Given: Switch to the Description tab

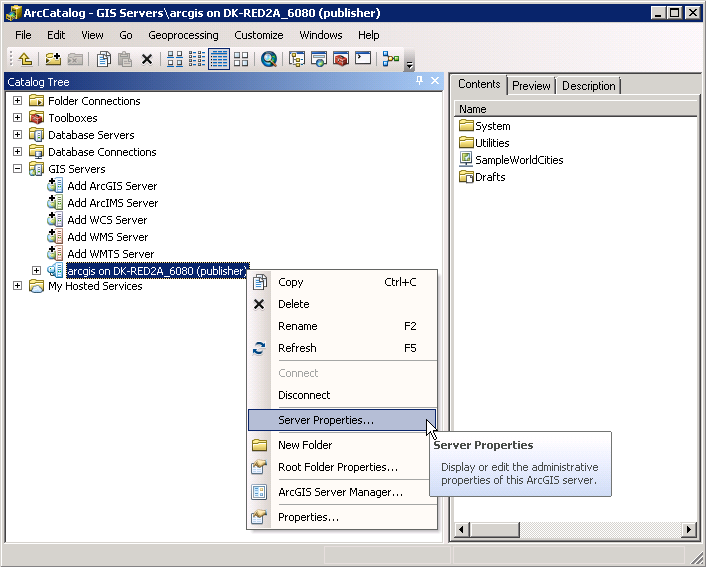Looking at the screenshot, I should pyautogui.click(x=588, y=86).
